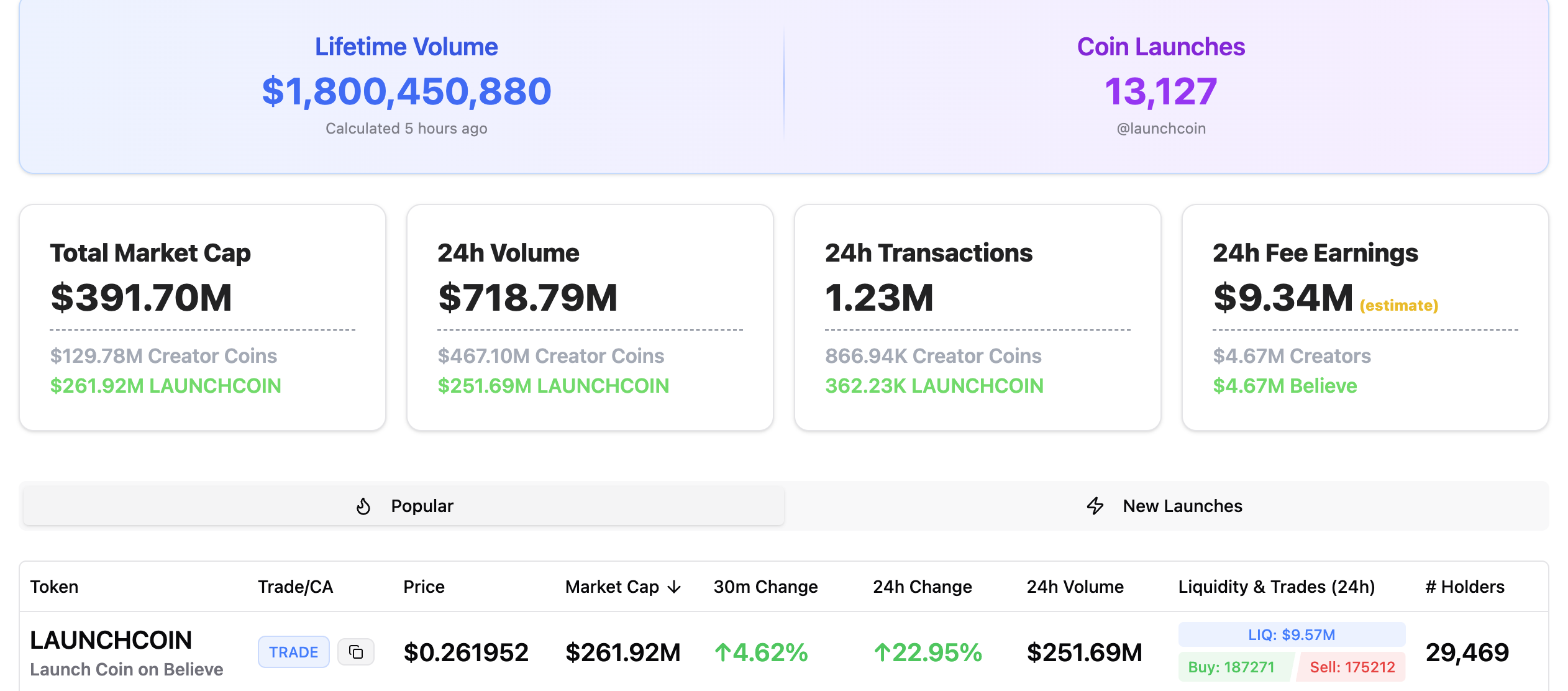
Task: Click the green 22.95% 24h change value
Action: 926,652
